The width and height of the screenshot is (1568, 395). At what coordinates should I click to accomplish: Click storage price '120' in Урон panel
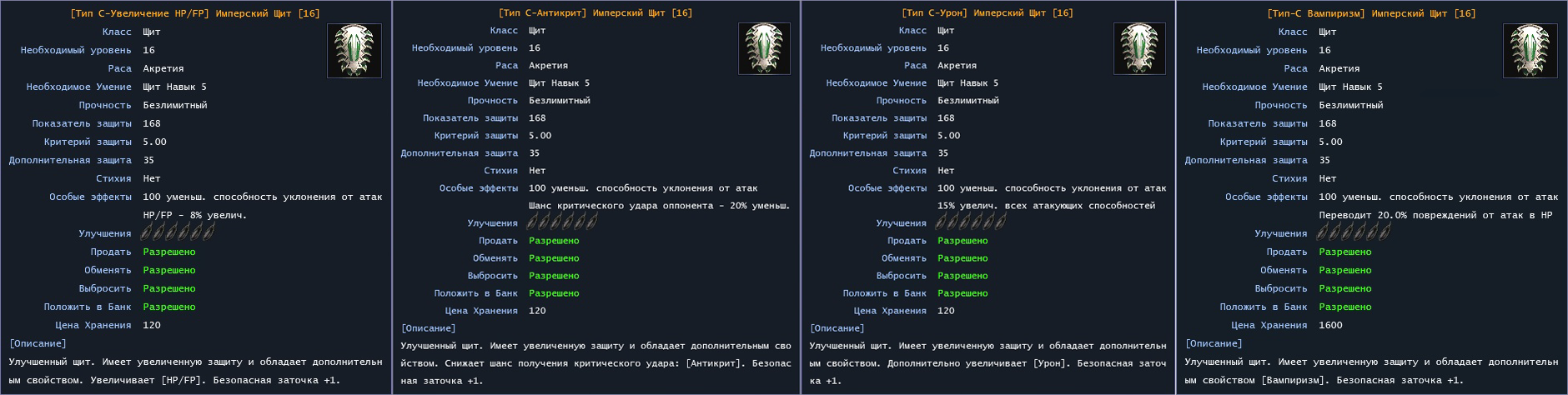point(946,310)
